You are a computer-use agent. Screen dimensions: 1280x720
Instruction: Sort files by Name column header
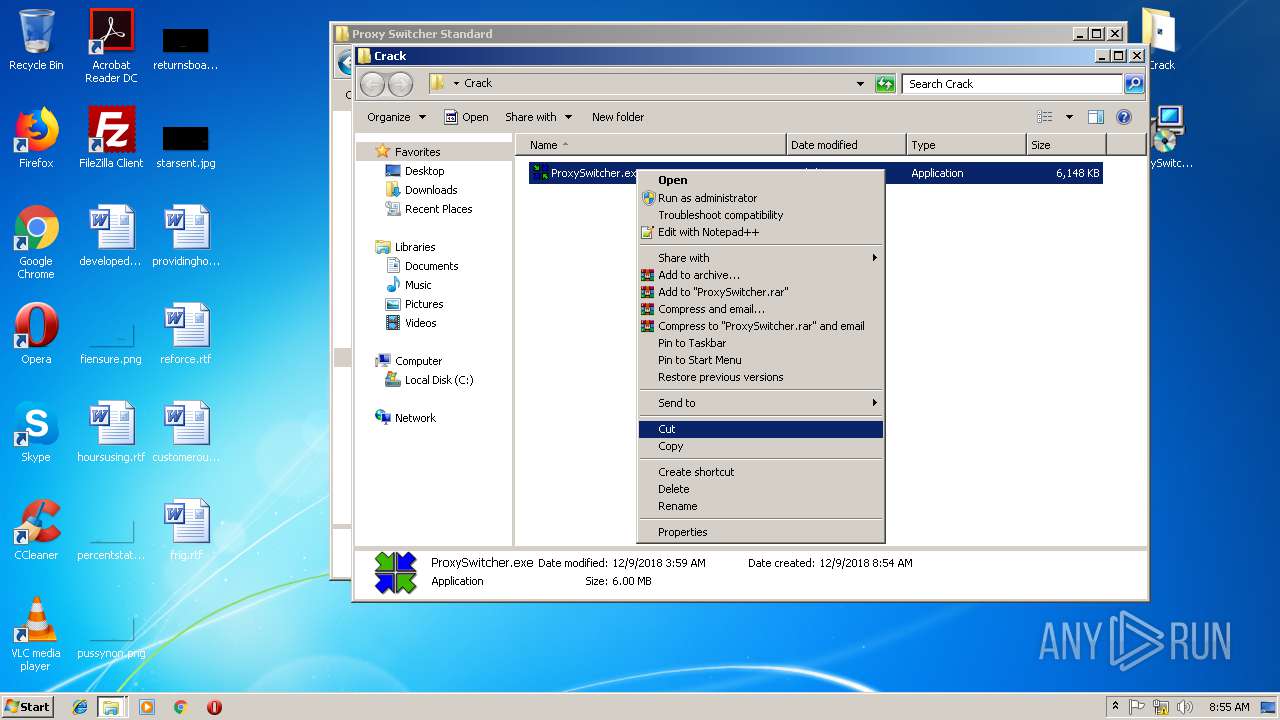(x=651, y=145)
